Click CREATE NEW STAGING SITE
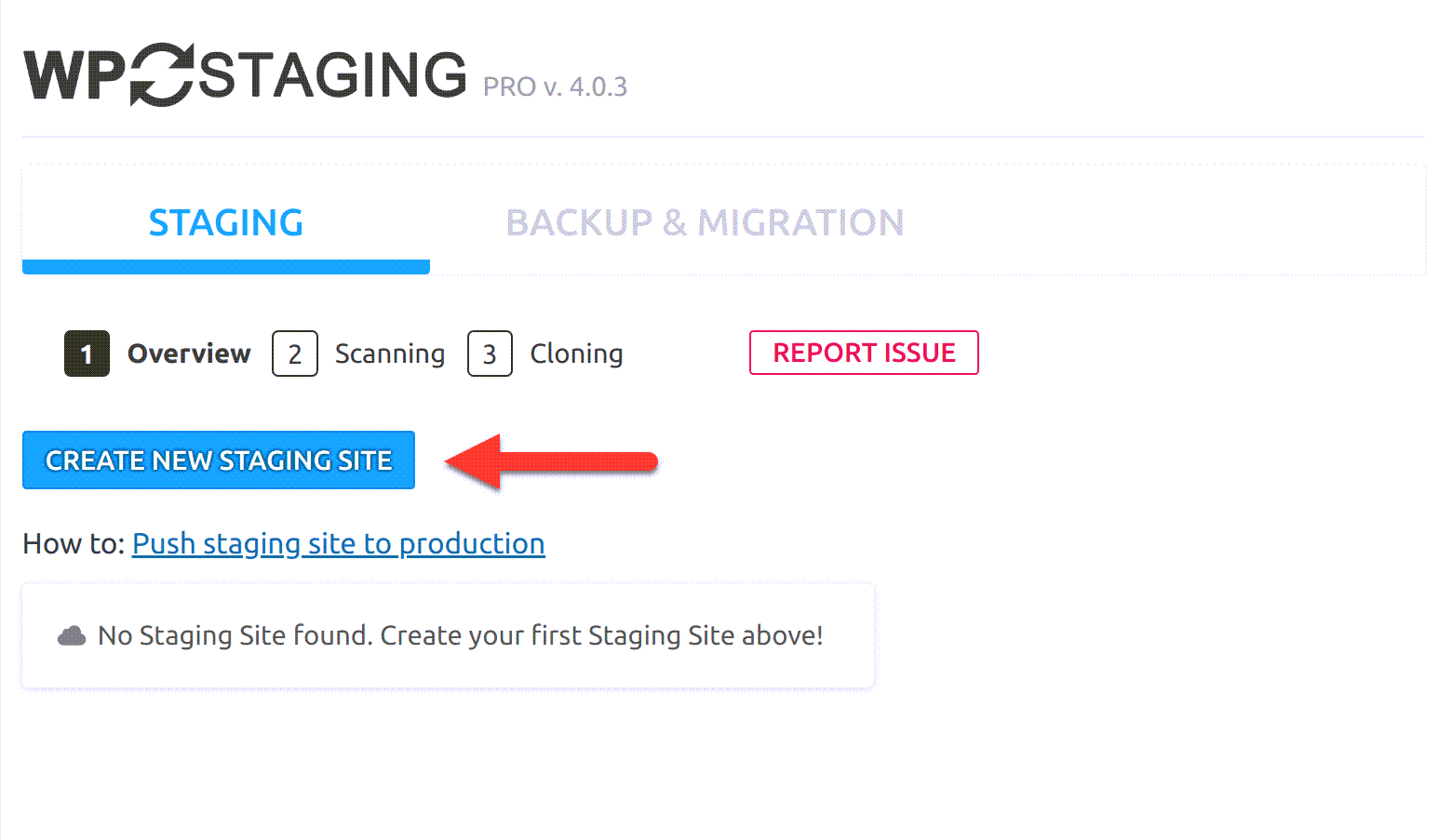 [218, 460]
